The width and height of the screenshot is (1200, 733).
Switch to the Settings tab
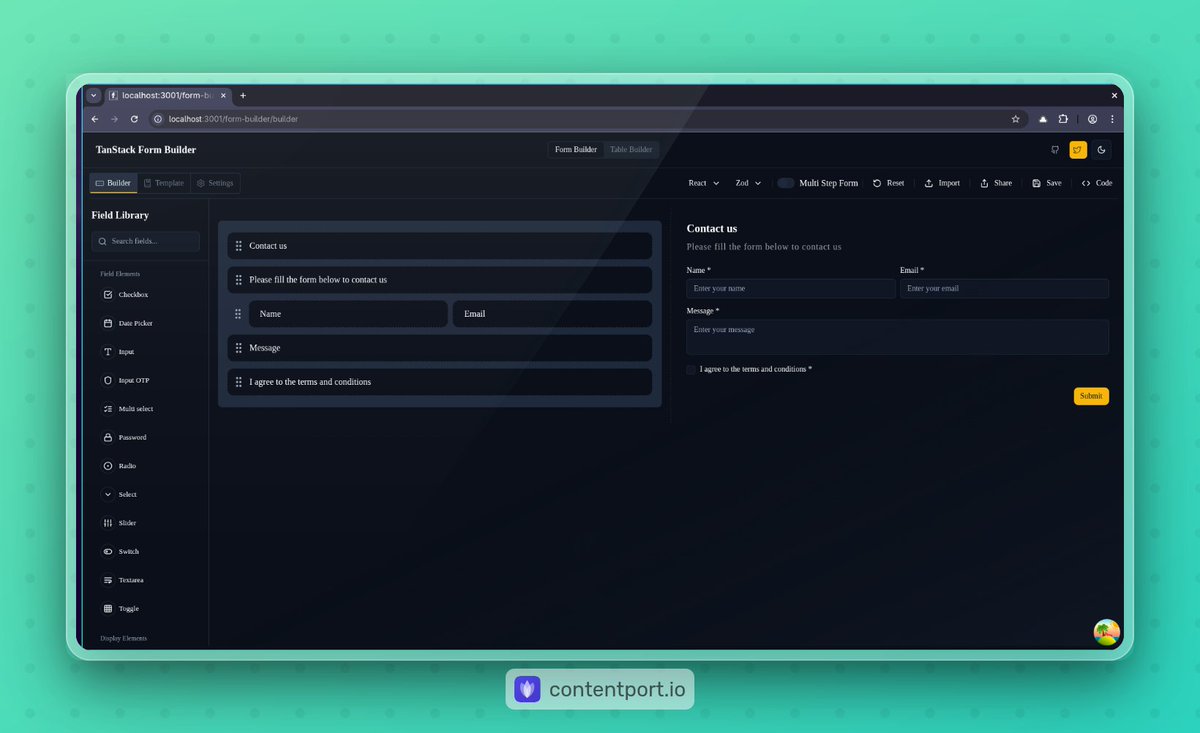pos(215,183)
